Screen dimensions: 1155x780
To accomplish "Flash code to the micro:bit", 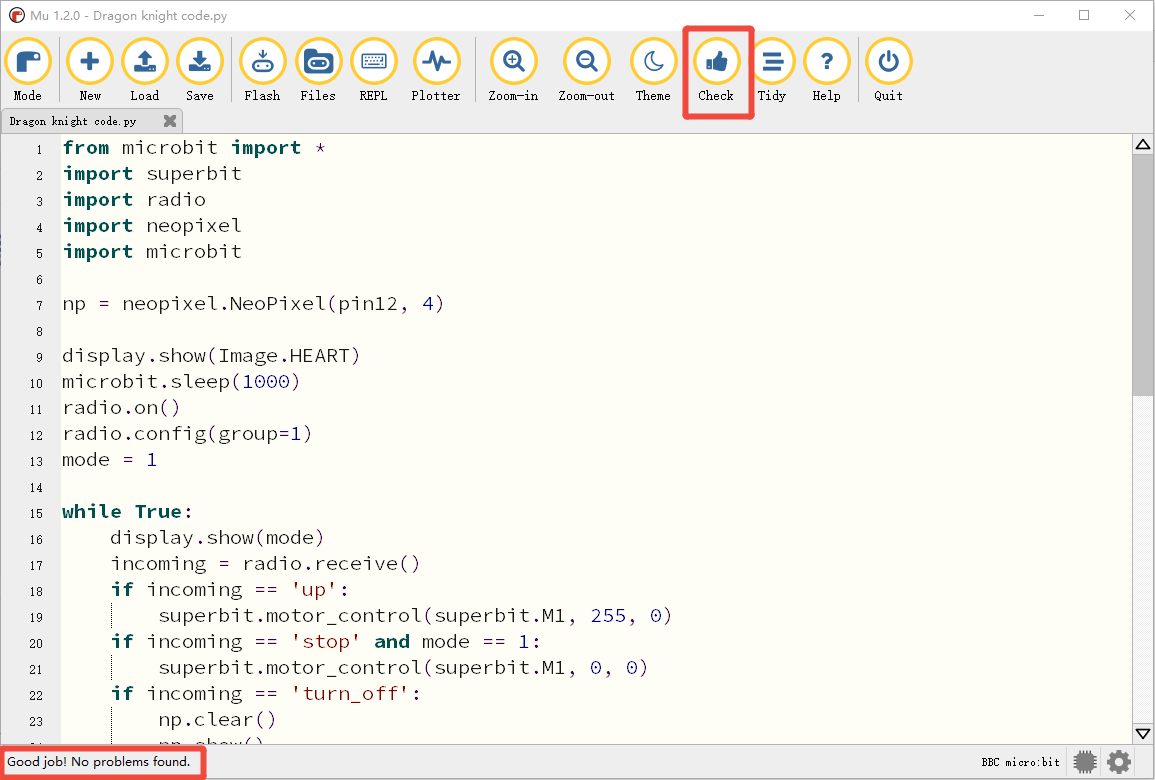I will (x=262, y=71).
